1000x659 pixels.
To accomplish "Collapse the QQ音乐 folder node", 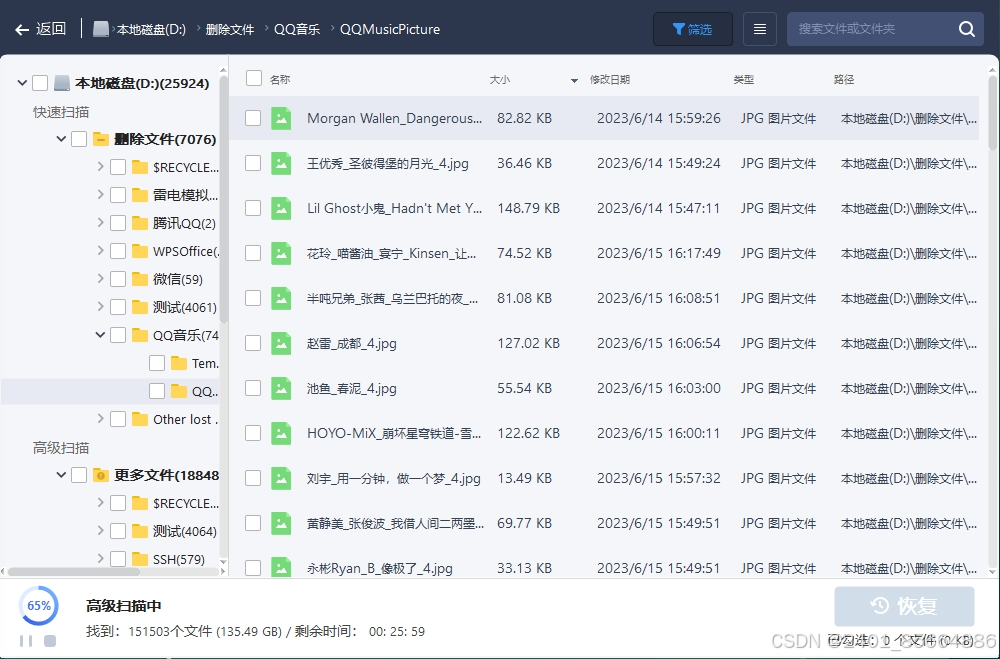I will 100,335.
